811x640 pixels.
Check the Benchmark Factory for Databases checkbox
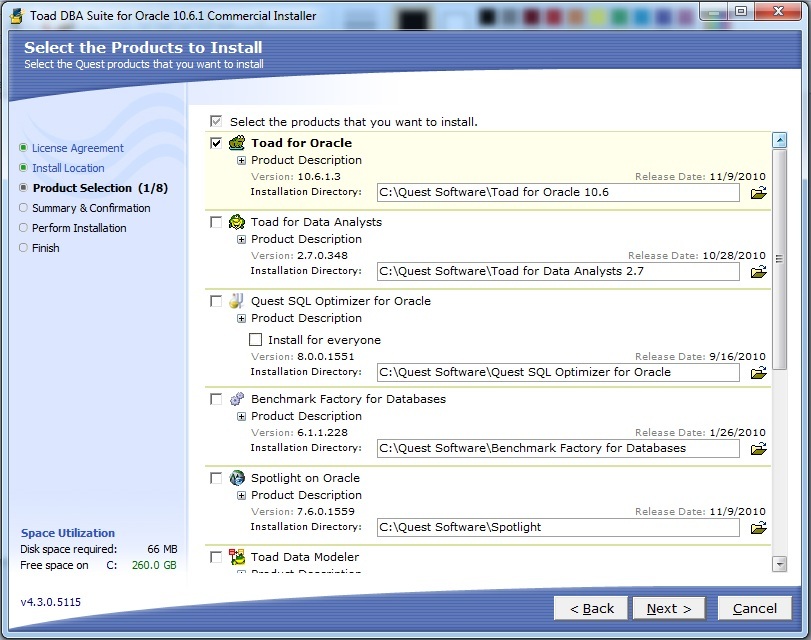(216, 399)
